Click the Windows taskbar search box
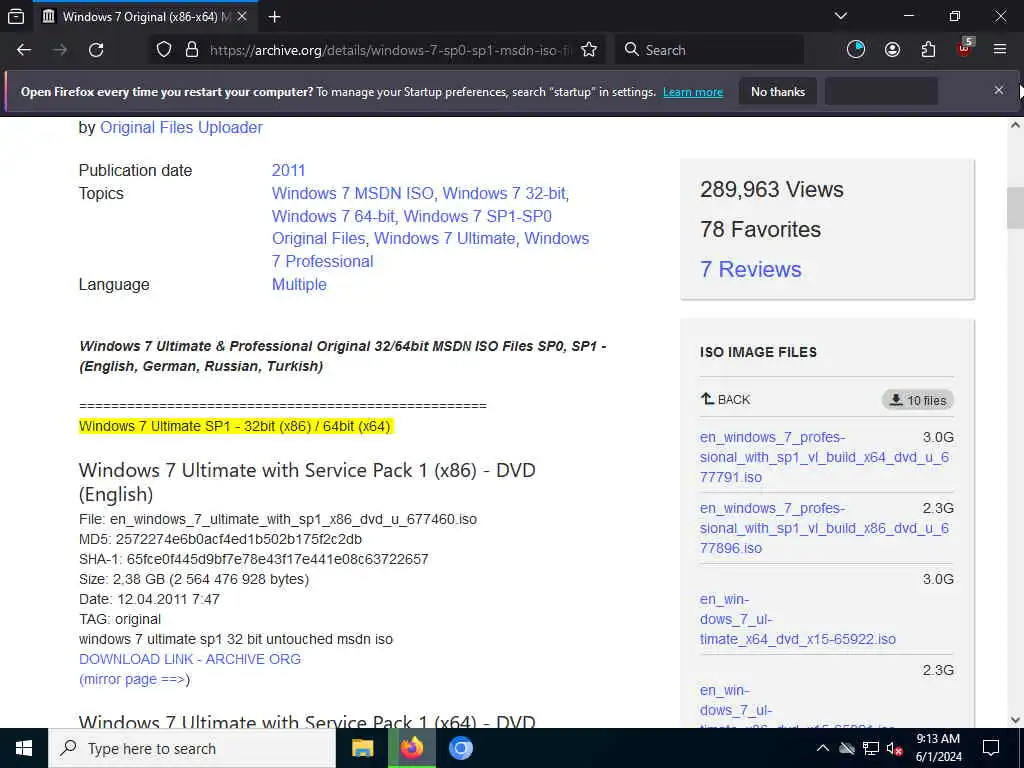 [x=193, y=748]
